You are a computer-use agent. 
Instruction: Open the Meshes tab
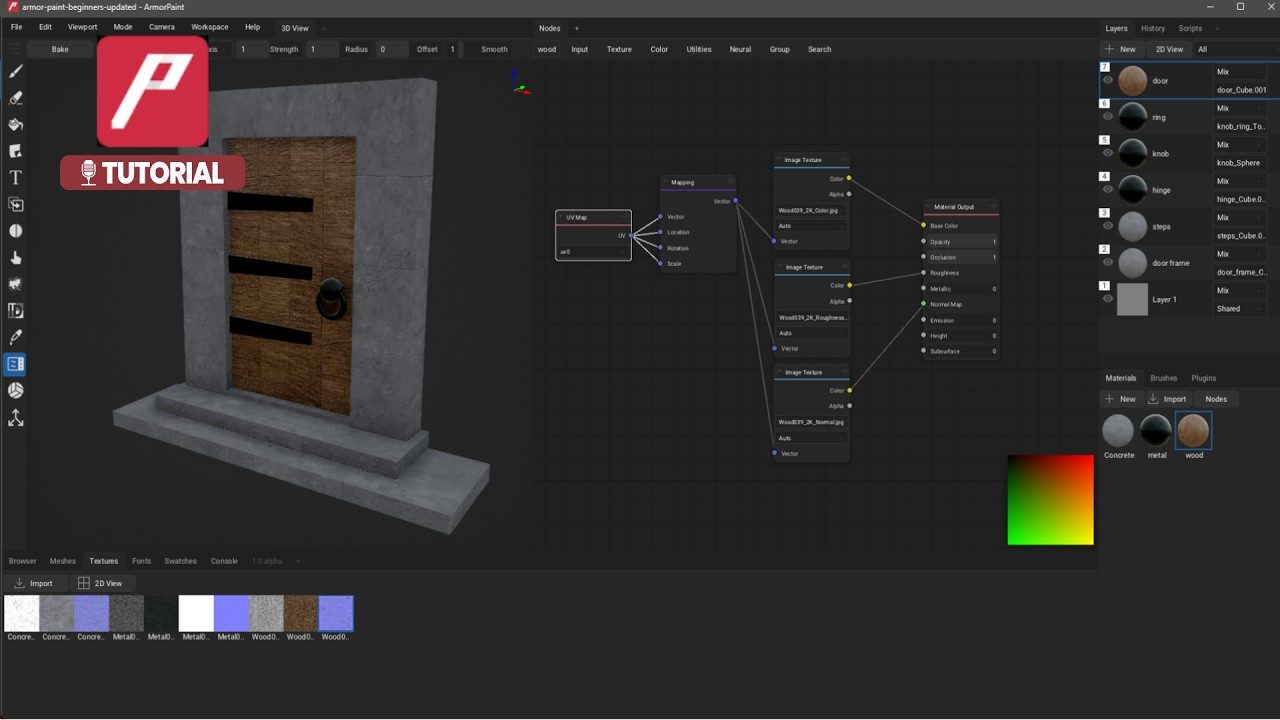63,561
